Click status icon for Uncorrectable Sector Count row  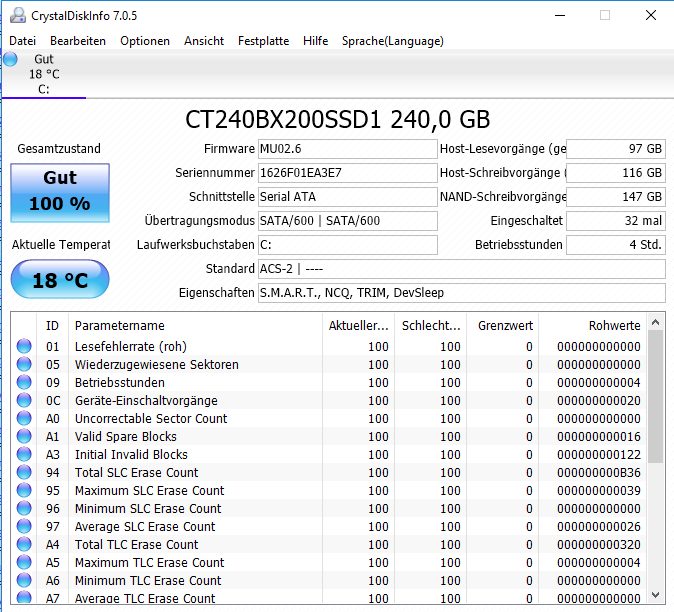click(x=24, y=419)
